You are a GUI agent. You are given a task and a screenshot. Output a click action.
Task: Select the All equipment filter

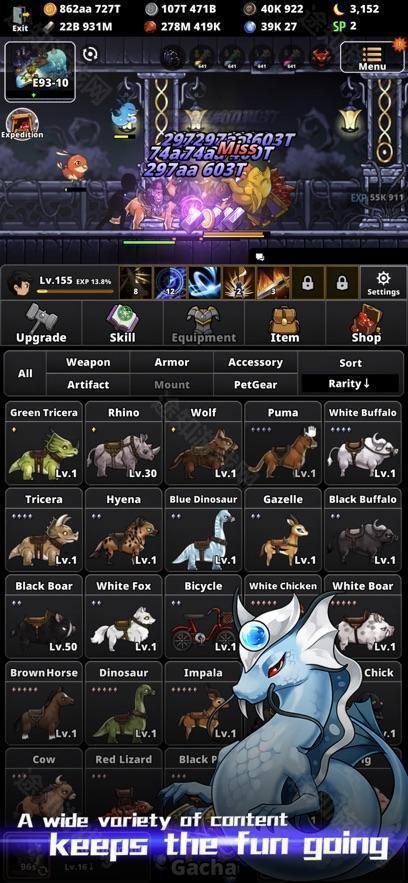coord(25,373)
